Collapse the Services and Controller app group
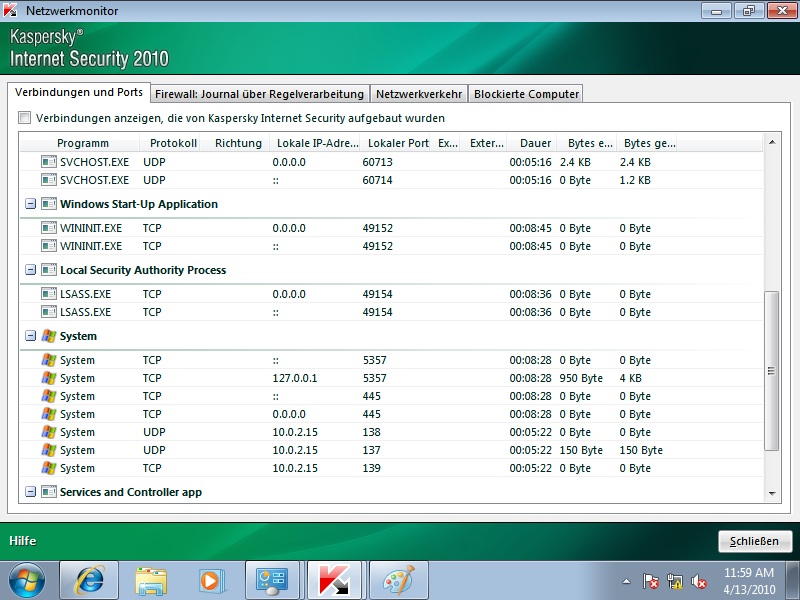Viewport: 800px width, 600px height. (x=31, y=492)
